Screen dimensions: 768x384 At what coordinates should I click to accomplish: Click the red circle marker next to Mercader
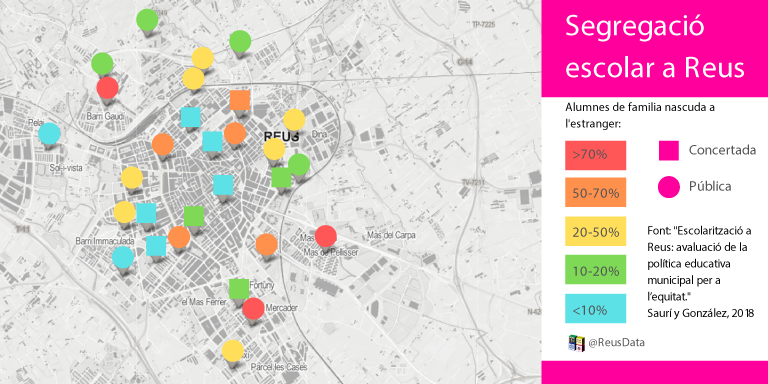click(x=253, y=308)
